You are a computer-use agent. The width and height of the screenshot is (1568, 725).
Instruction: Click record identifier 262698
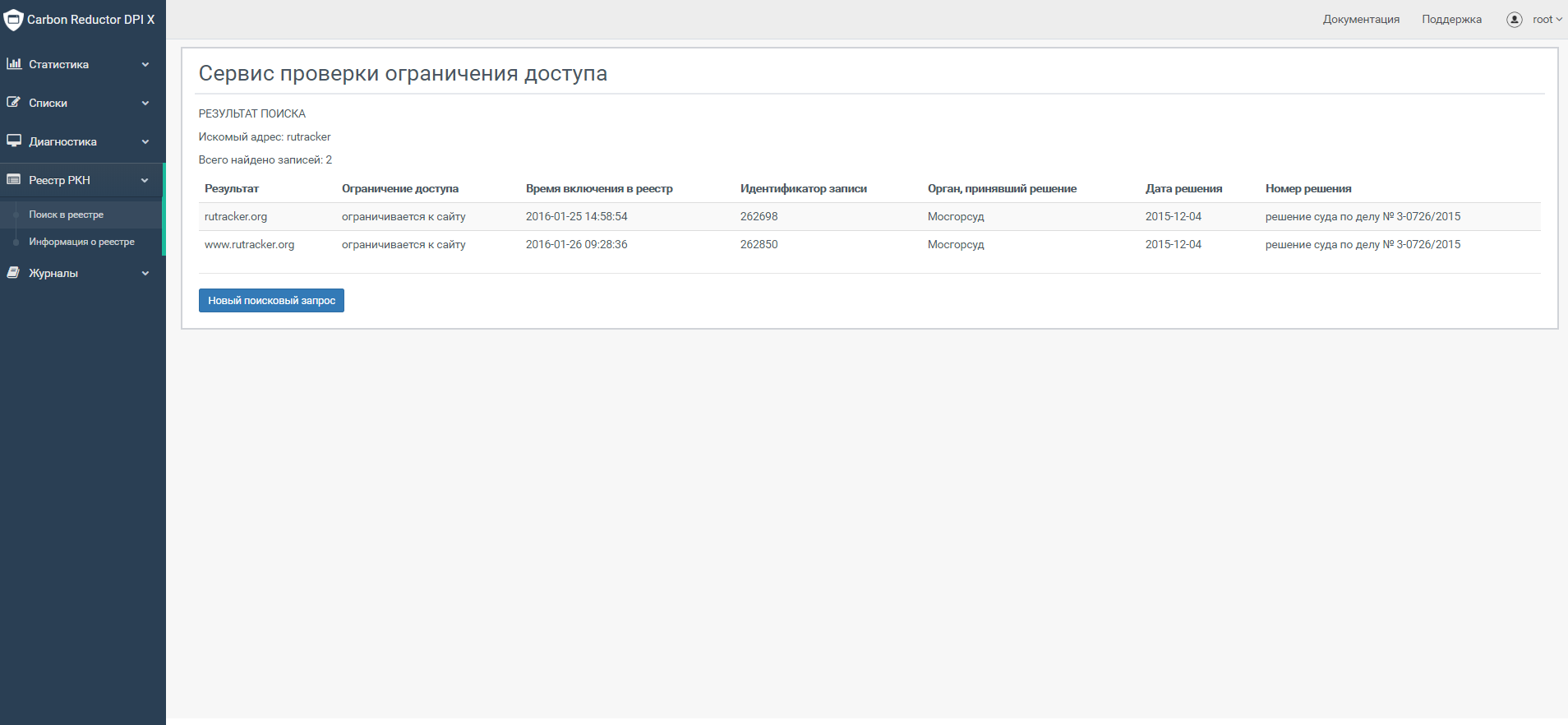point(759,216)
